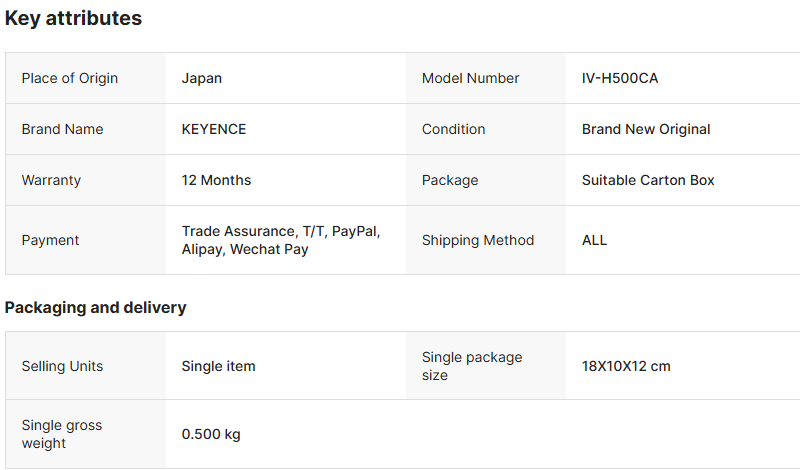Click the Payment label
Viewport: 800px width, 470px height.
(50, 240)
